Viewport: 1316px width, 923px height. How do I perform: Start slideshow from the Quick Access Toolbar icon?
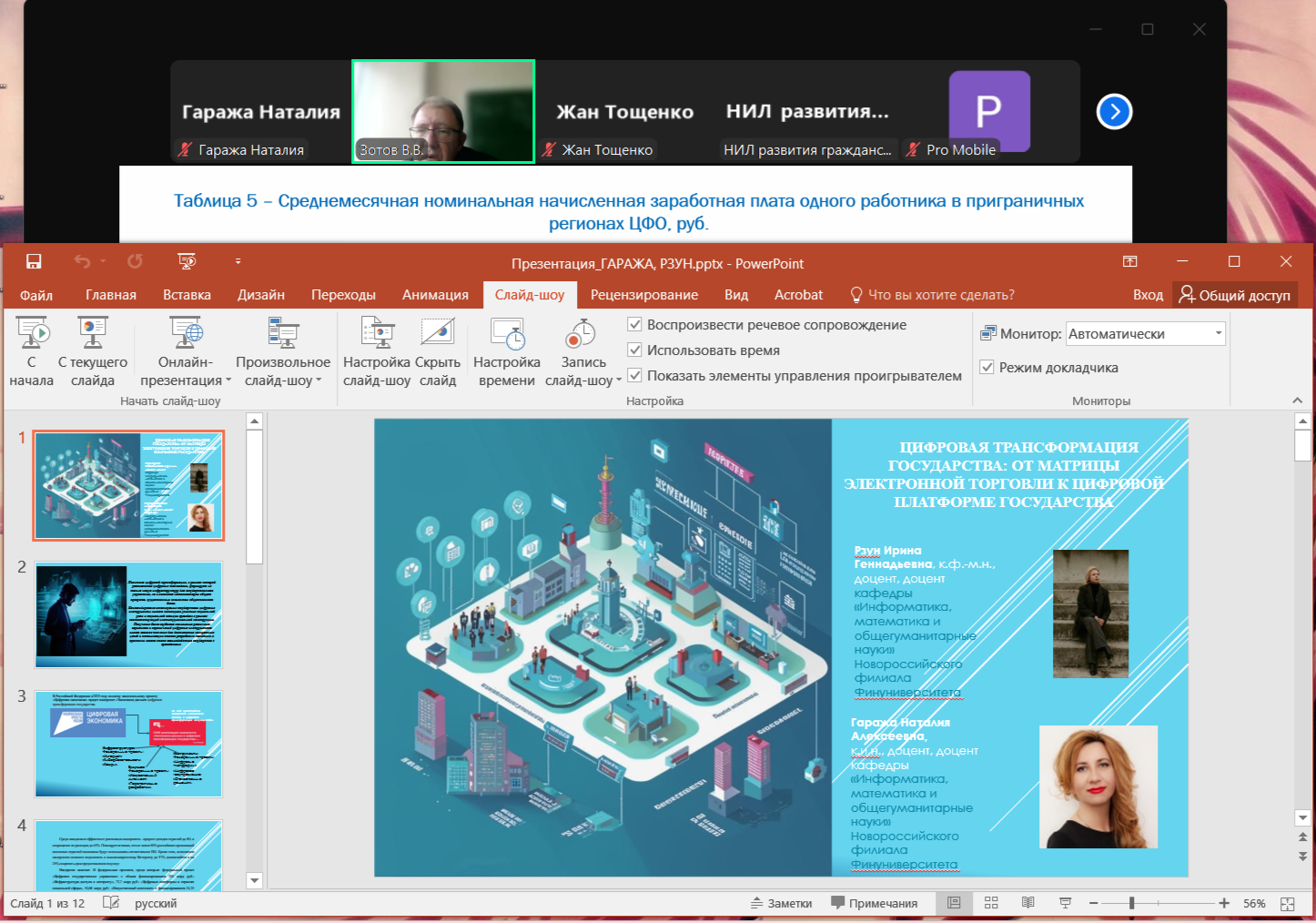pyautogui.click(x=187, y=262)
